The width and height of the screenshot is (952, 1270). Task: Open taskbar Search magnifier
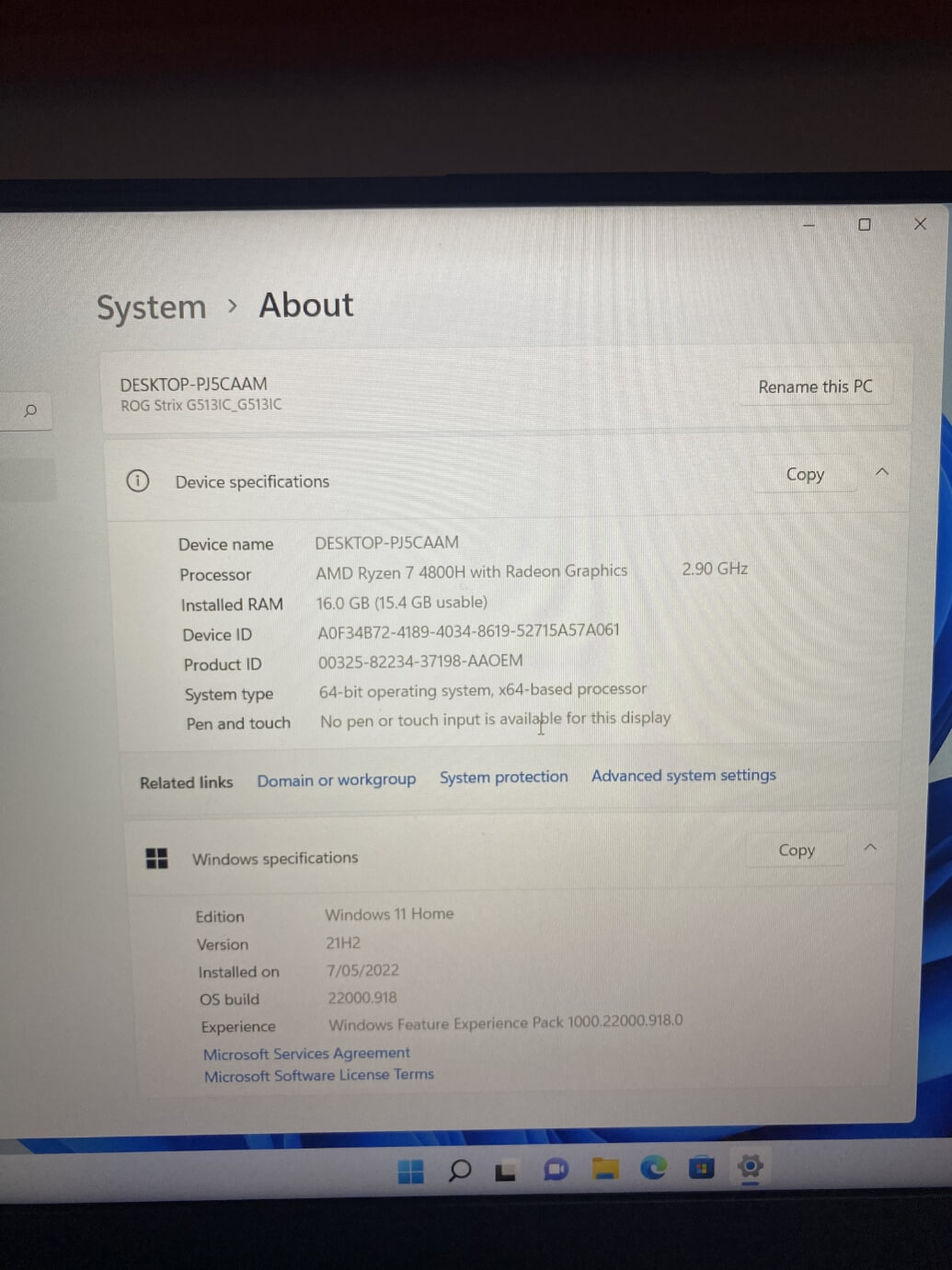coord(459,1171)
